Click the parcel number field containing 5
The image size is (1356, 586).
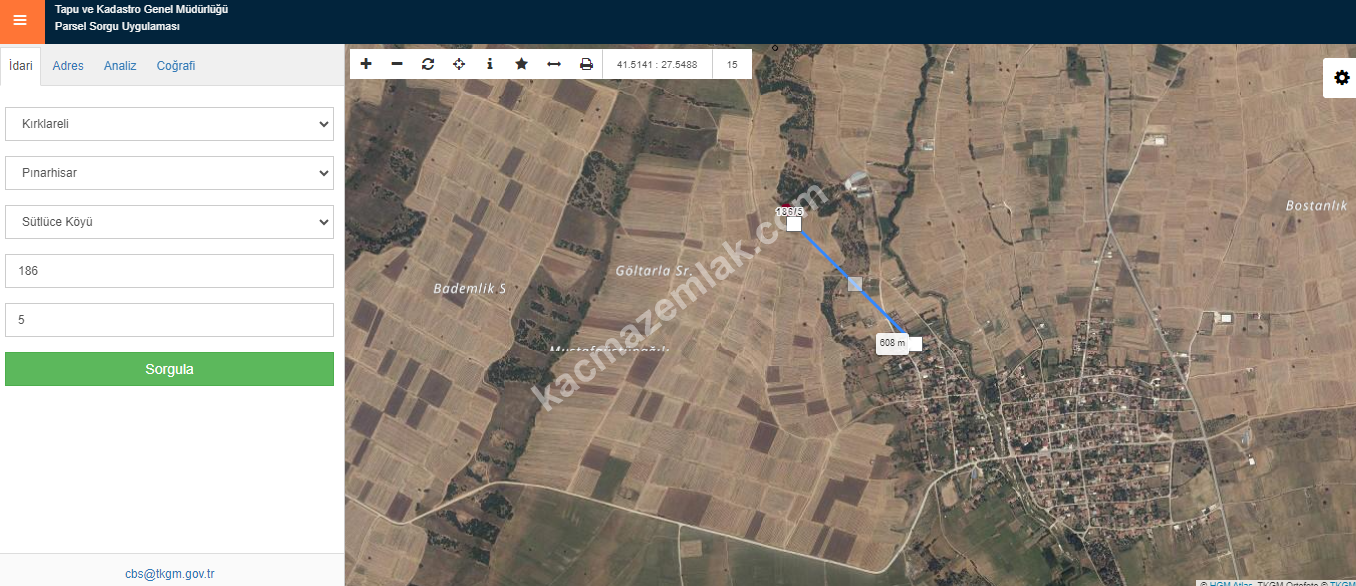169,320
